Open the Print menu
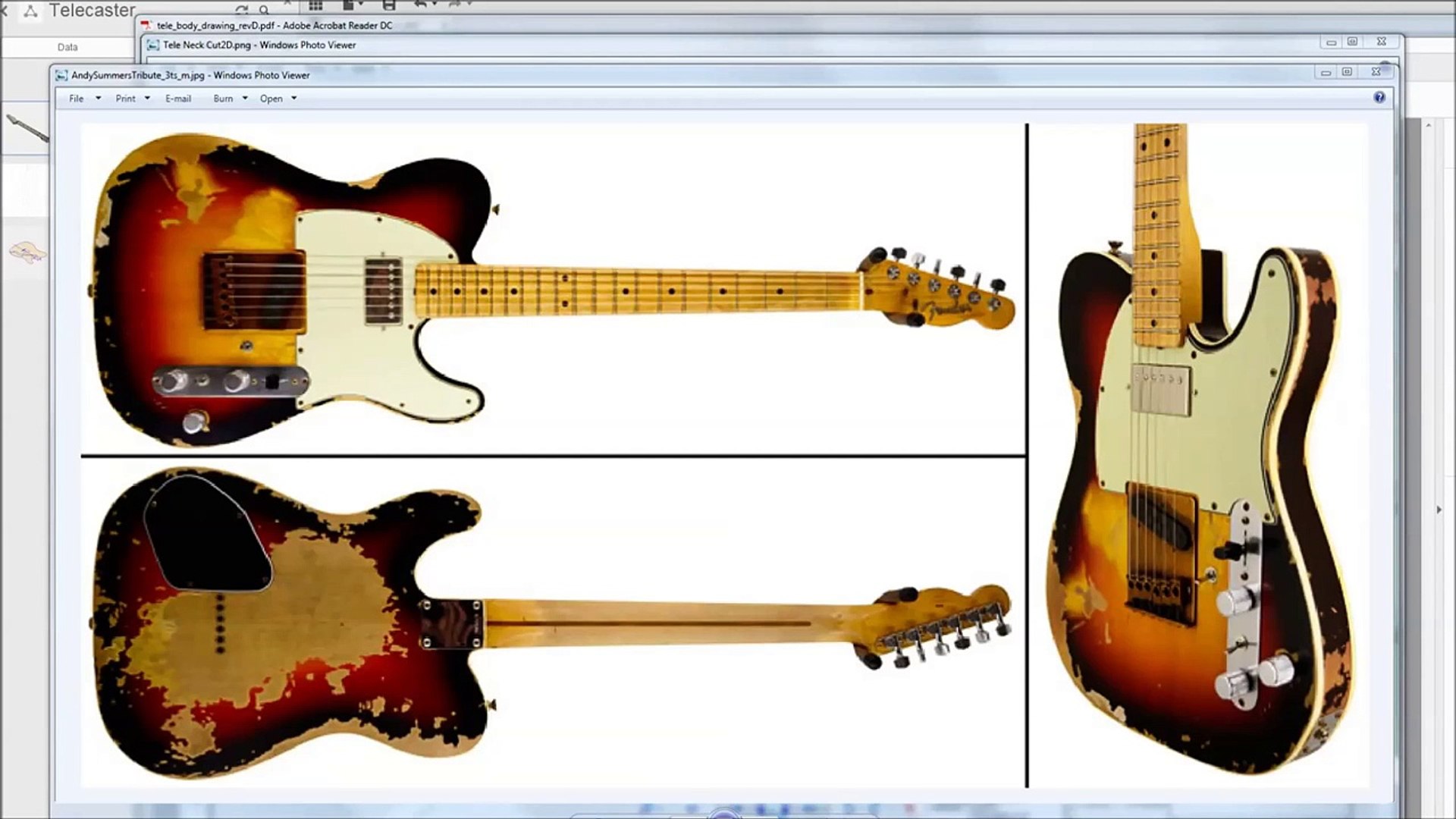The image size is (1456, 819). pos(125,99)
